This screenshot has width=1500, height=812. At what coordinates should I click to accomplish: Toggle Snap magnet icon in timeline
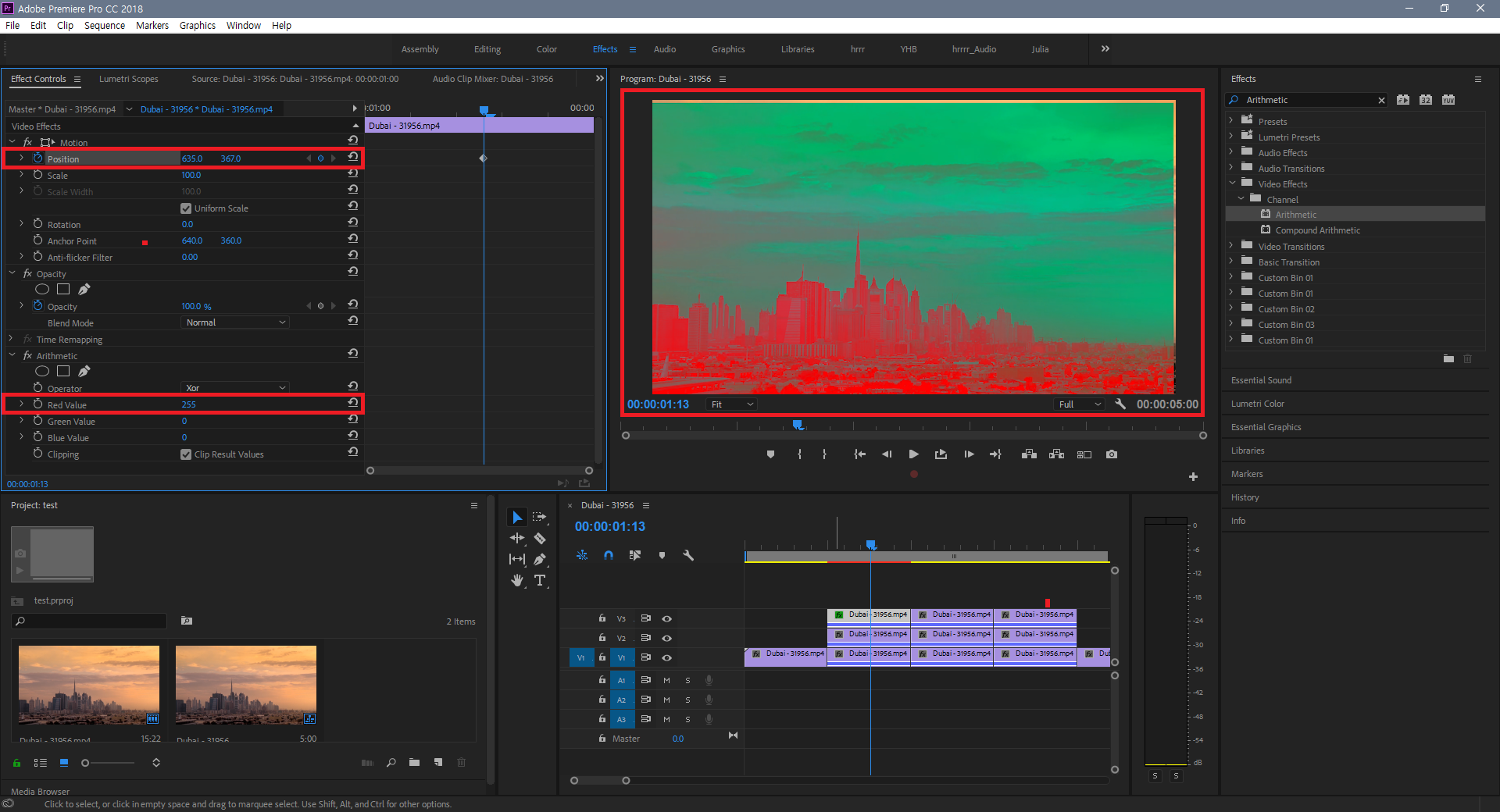609,555
